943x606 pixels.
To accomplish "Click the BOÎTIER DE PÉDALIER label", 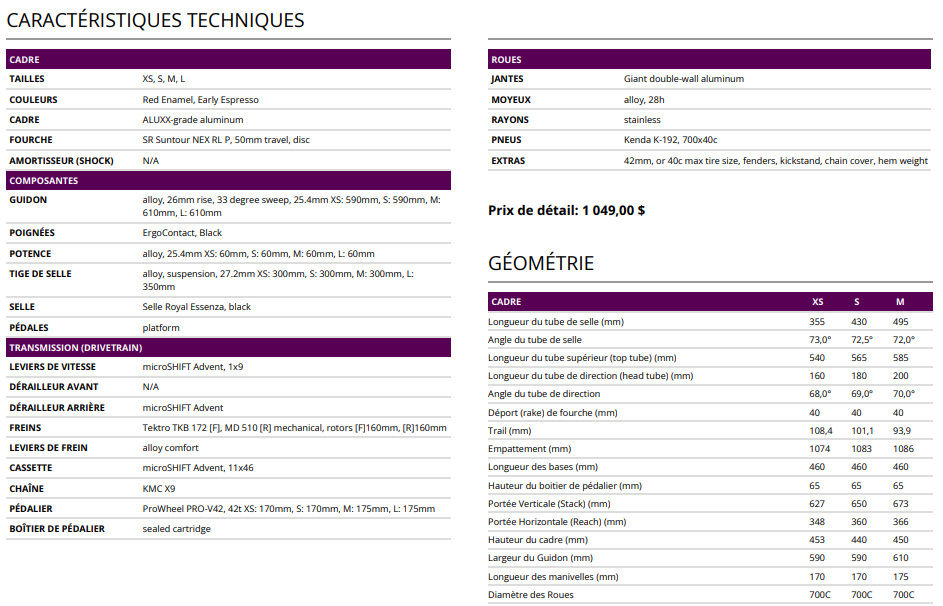I will coord(57,529).
